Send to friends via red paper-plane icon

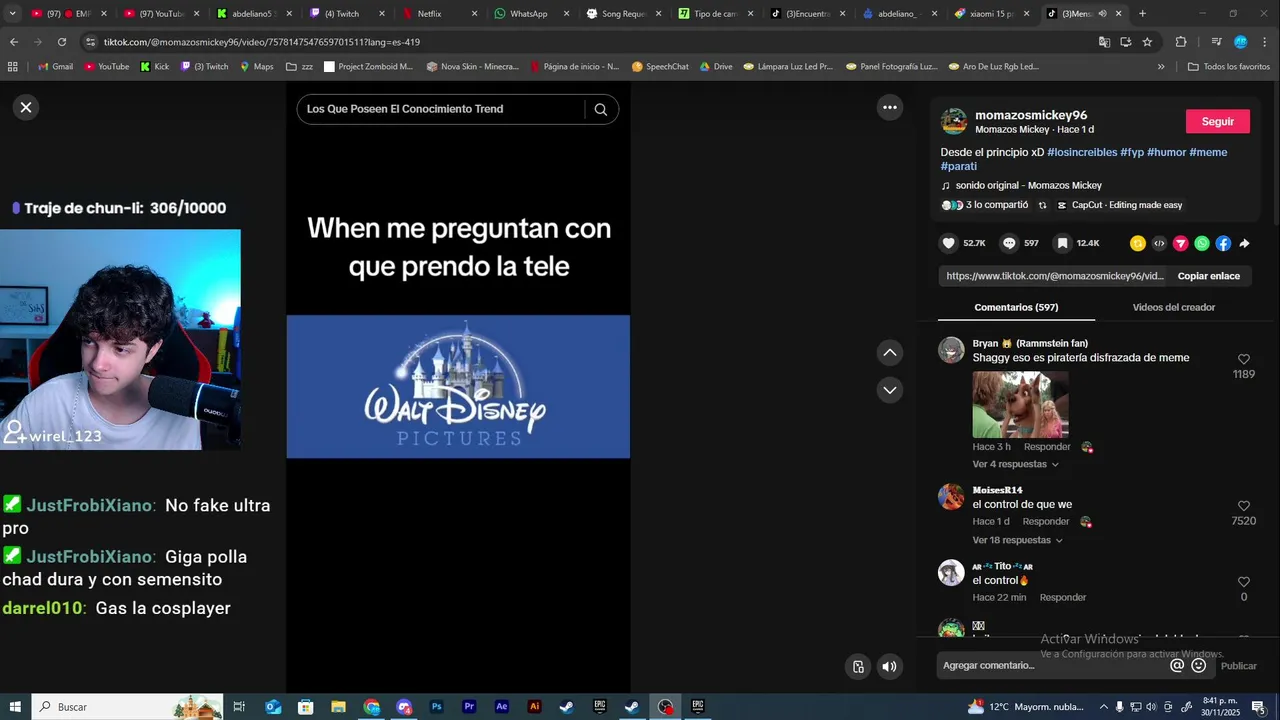point(1181,243)
